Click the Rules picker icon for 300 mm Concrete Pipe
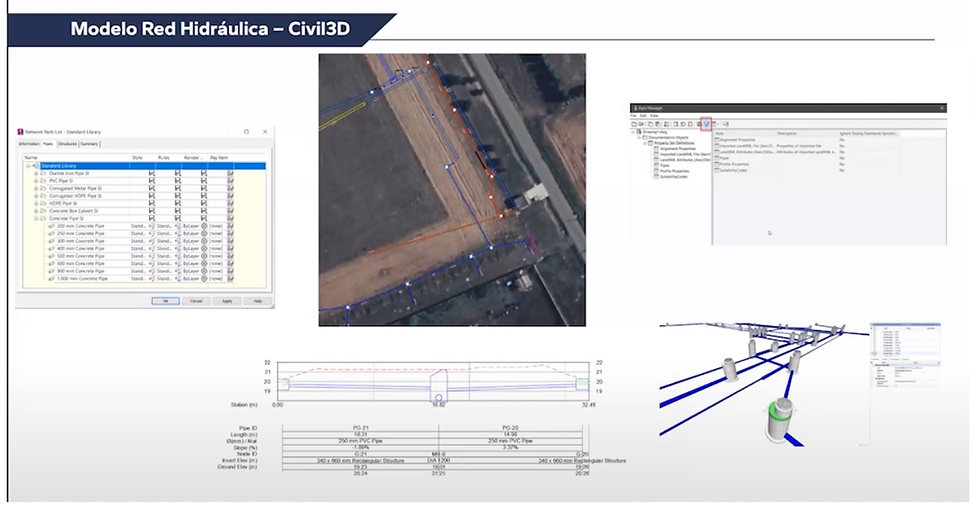Image resolution: width=980 pixels, height=506 pixels. point(178,241)
